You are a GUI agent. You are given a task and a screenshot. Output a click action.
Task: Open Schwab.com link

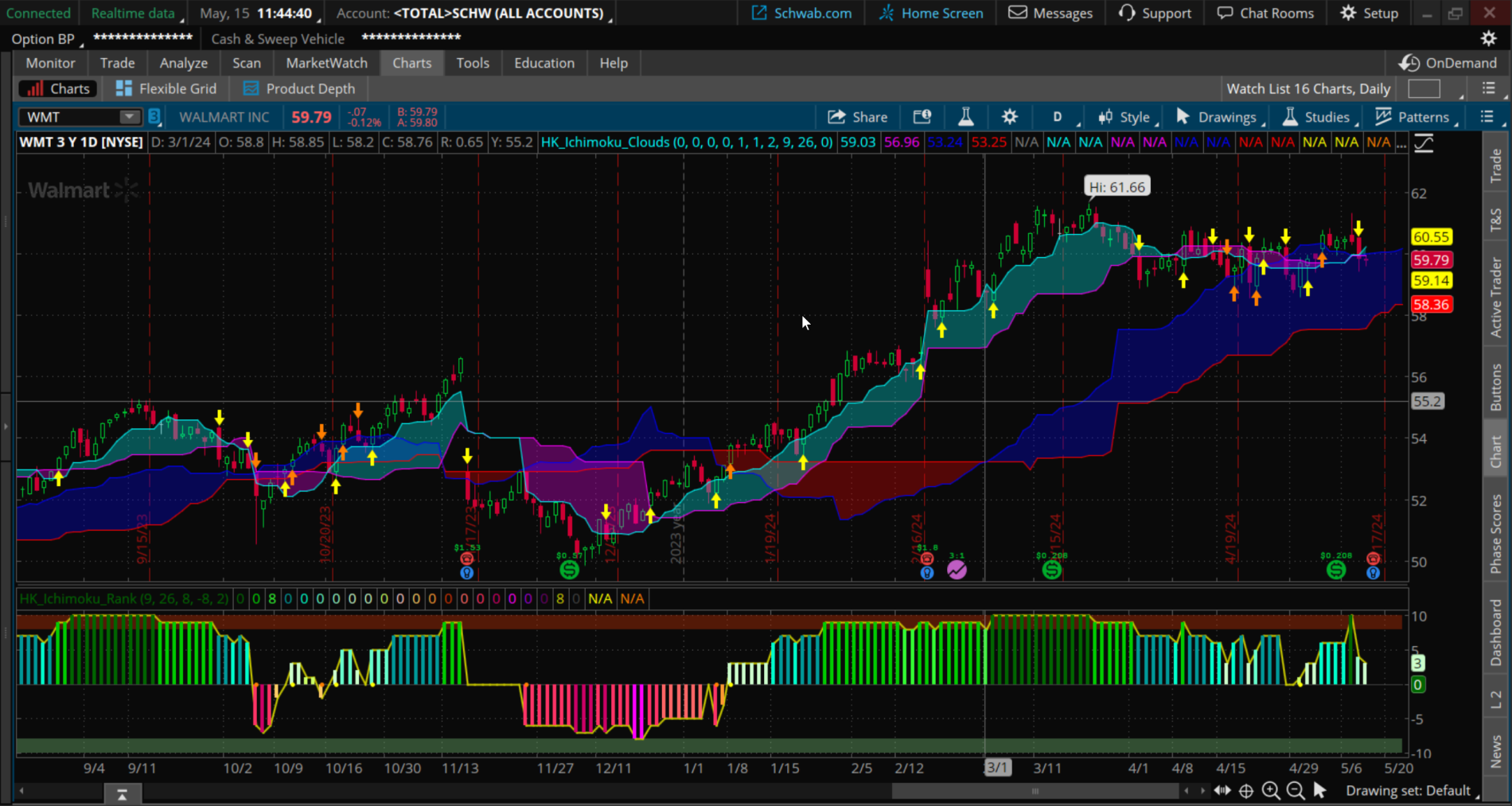click(x=801, y=13)
